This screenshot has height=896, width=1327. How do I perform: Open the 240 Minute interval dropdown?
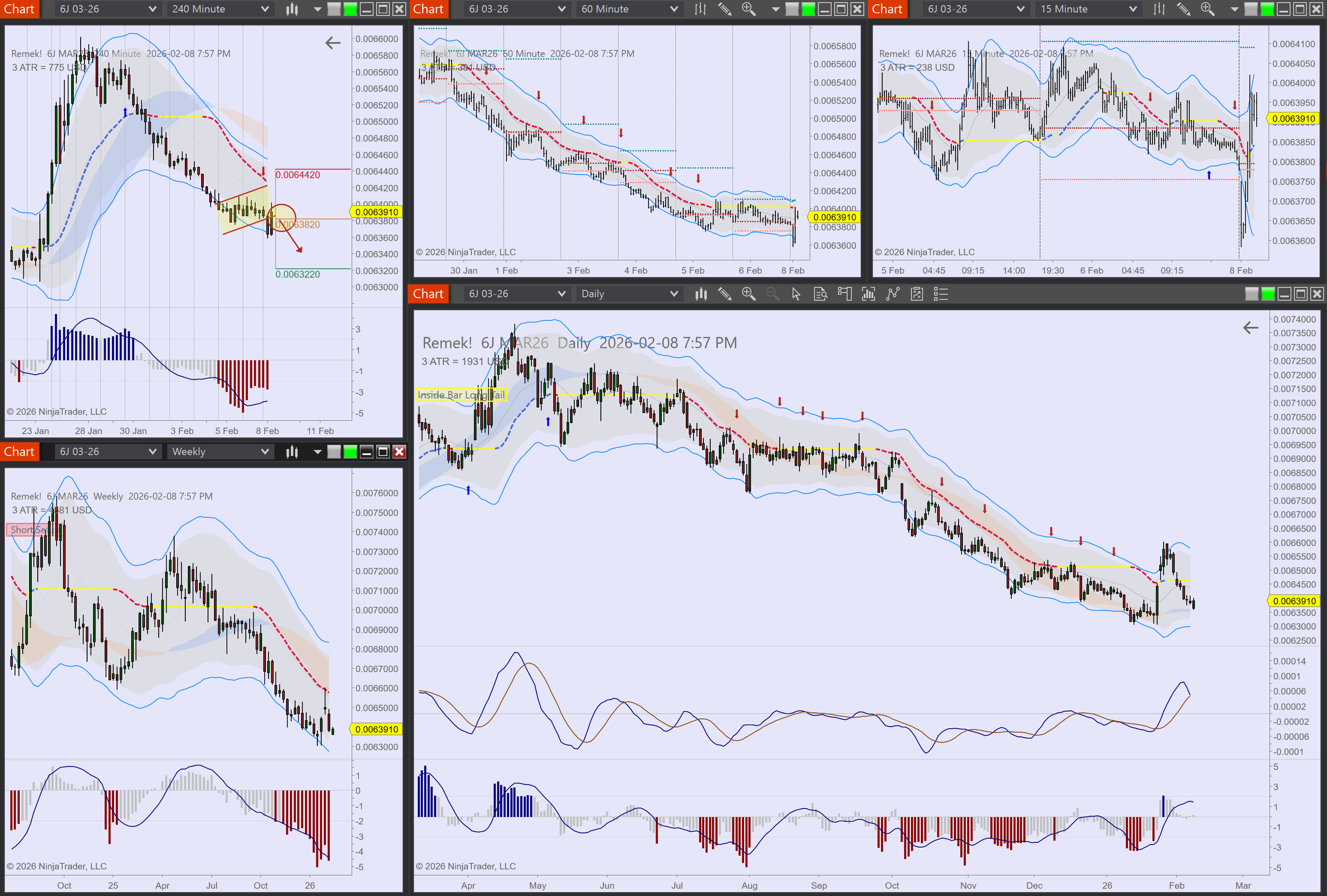[x=220, y=9]
